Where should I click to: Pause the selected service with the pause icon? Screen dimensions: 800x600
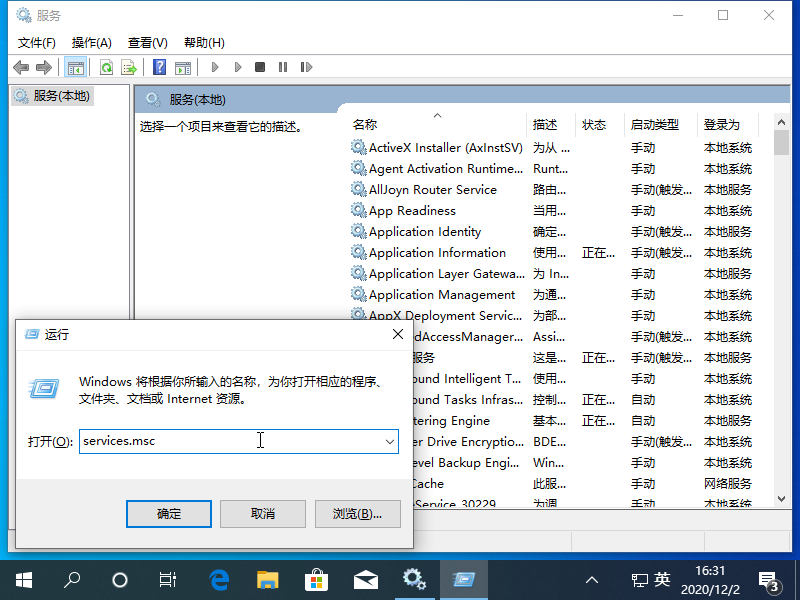coord(281,67)
